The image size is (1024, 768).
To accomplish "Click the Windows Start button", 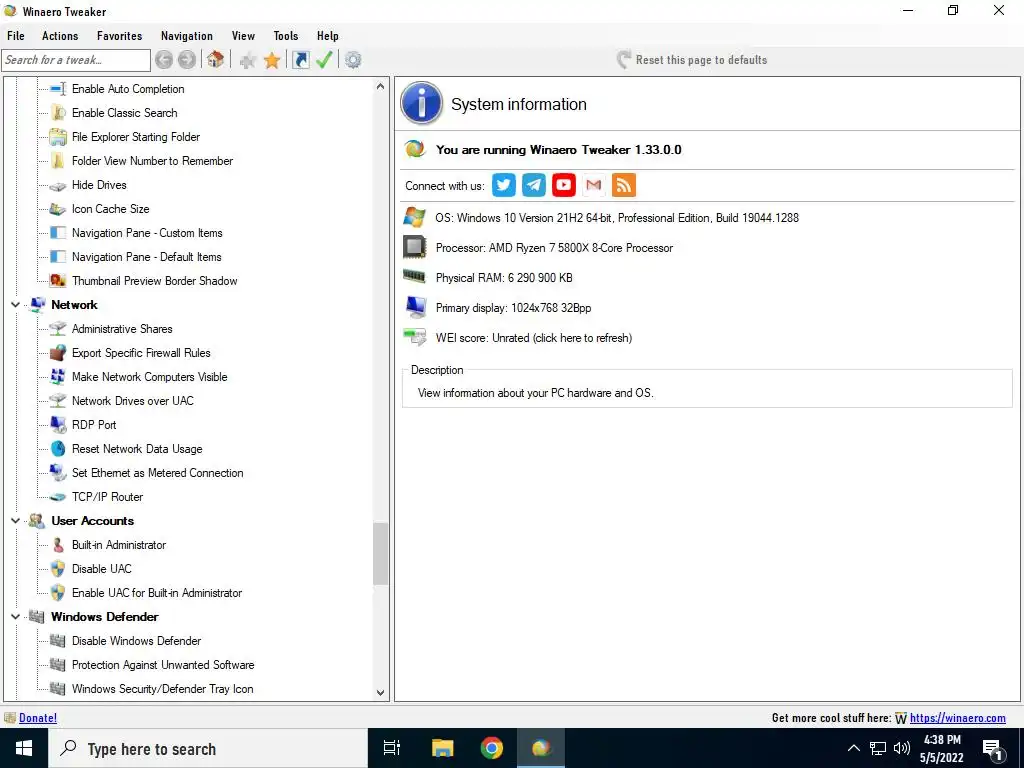I will click(24, 748).
